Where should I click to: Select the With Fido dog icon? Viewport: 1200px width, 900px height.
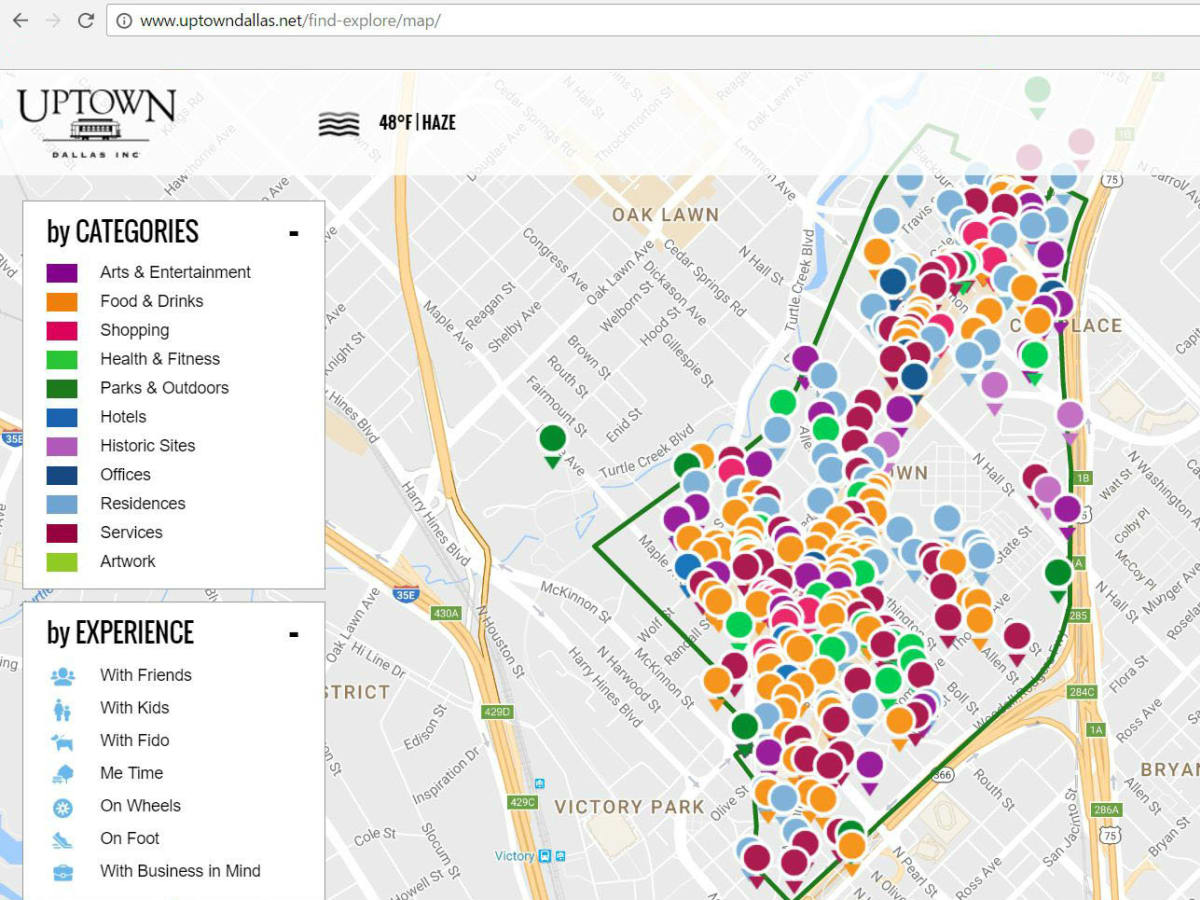pos(64,740)
